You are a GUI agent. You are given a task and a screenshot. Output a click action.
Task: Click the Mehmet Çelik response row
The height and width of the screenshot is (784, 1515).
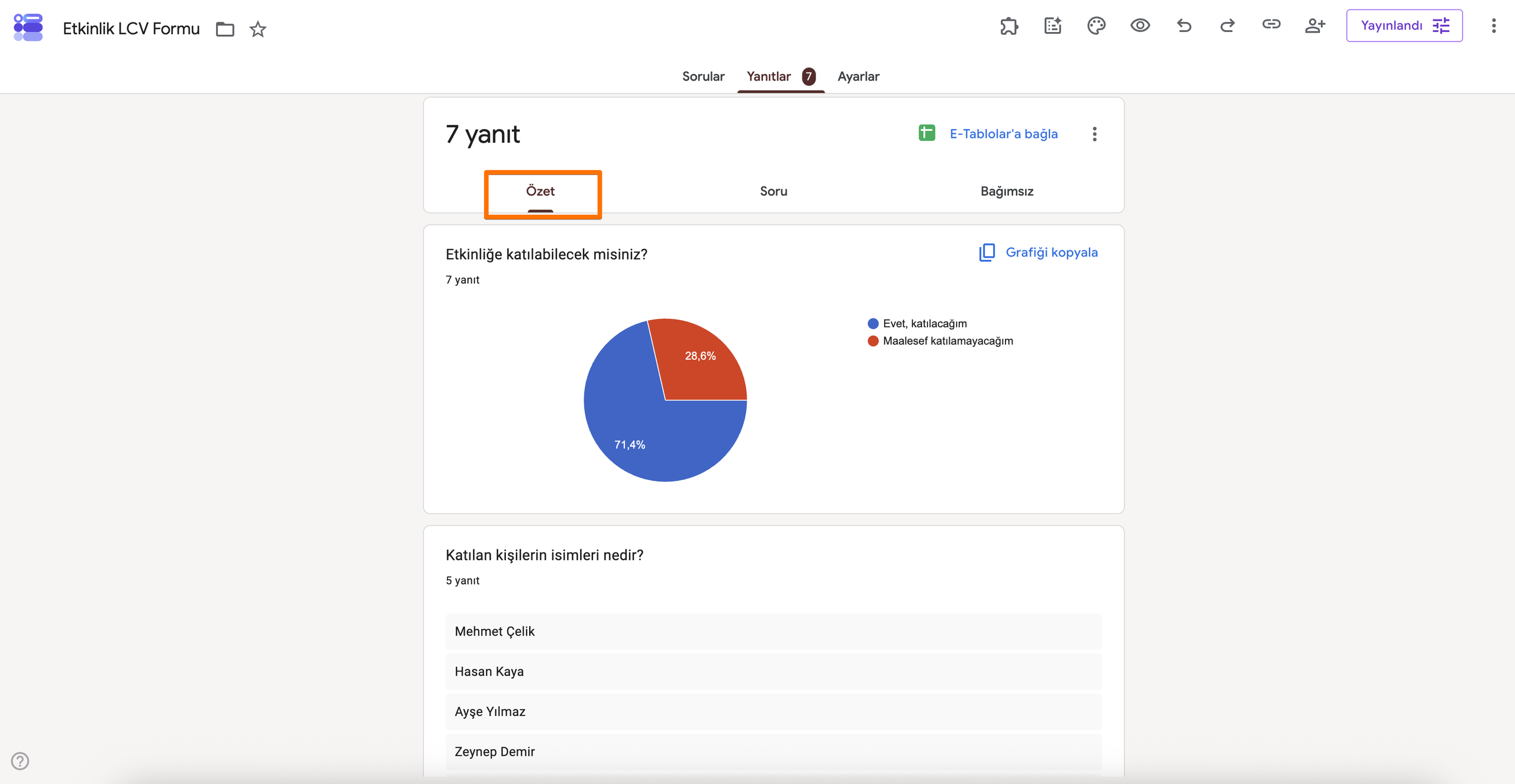pos(773,631)
